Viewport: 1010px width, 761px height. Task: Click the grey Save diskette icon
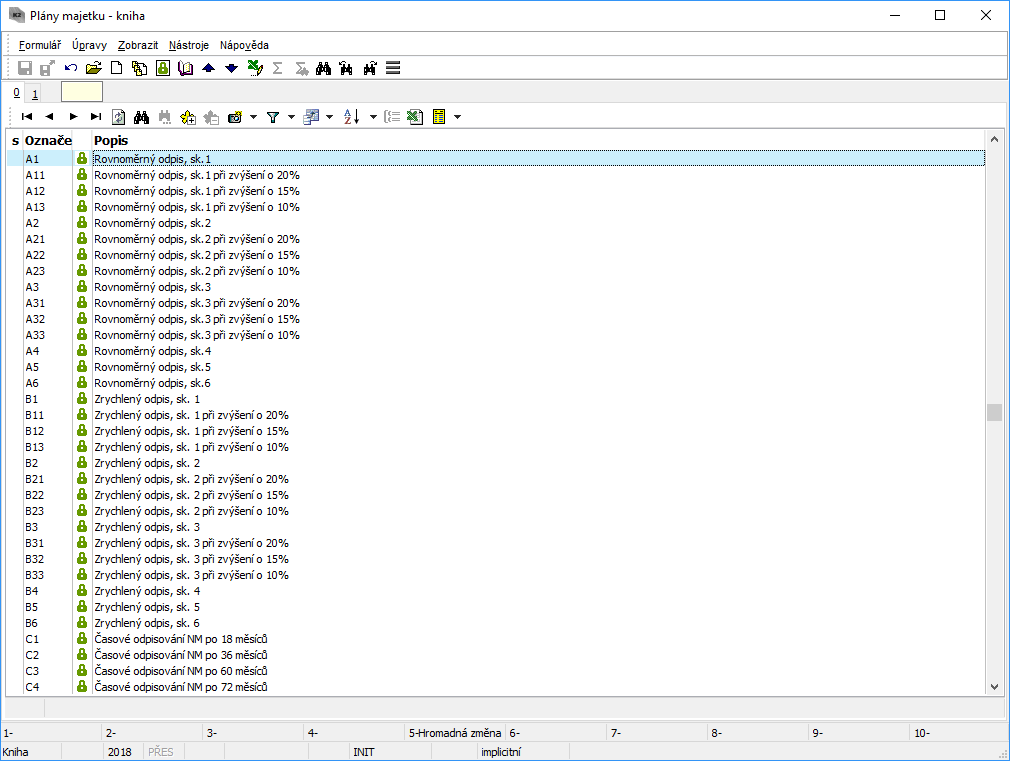24,68
